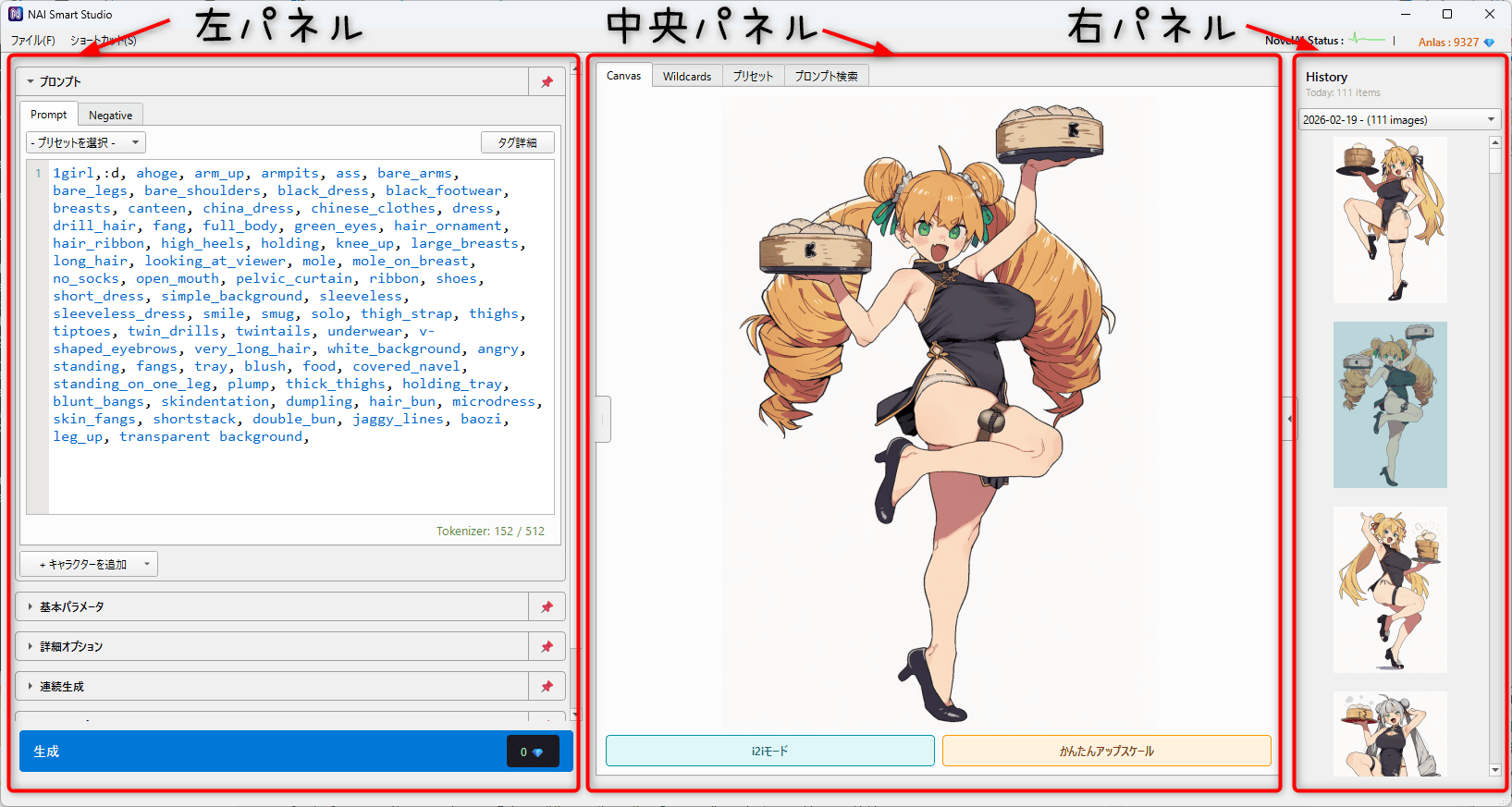Screen dimensions: 1512x807
Task: Click the History scrollbar down arrow
Action: tap(1494, 770)
